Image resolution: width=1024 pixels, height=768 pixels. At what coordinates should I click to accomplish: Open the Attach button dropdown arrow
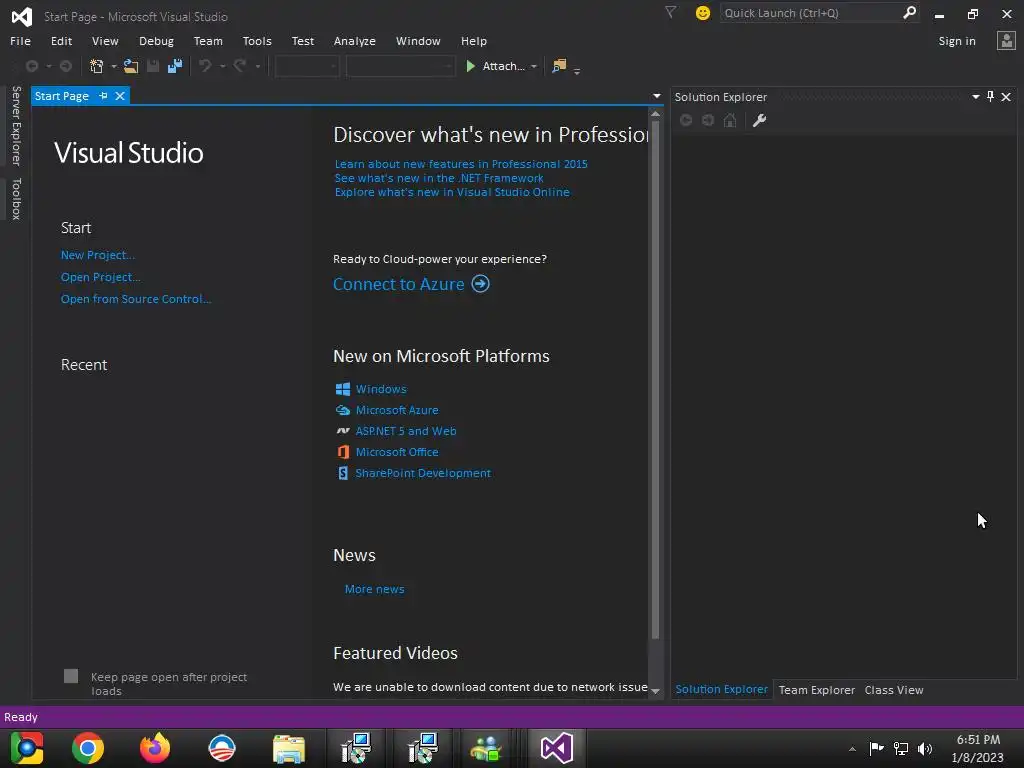click(x=534, y=67)
